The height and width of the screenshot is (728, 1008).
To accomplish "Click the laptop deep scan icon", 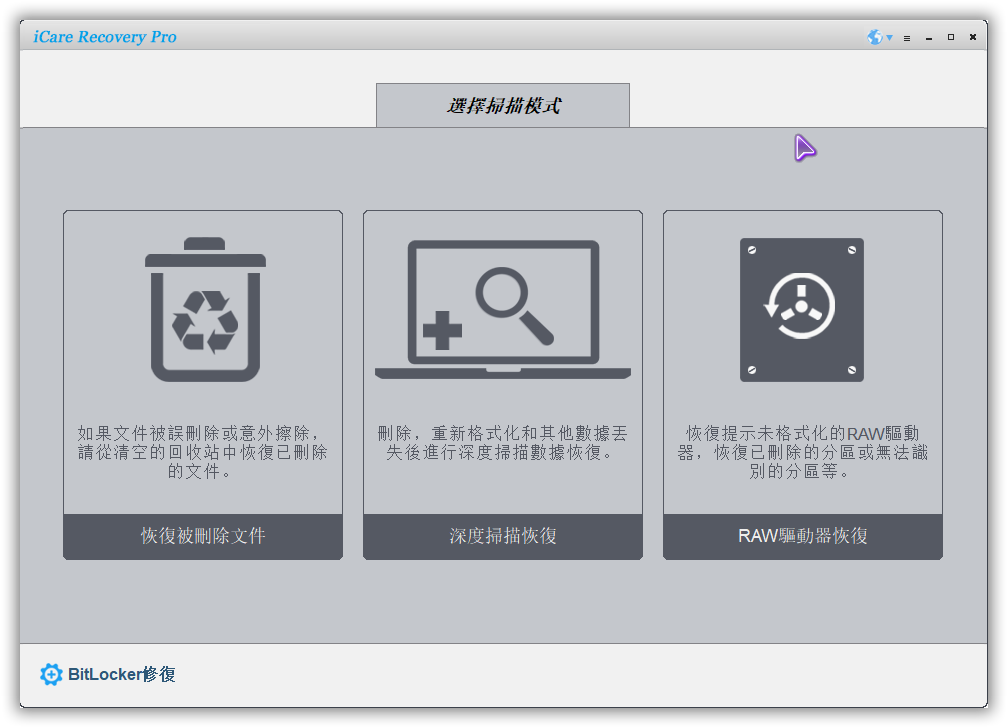I will click(502, 310).
